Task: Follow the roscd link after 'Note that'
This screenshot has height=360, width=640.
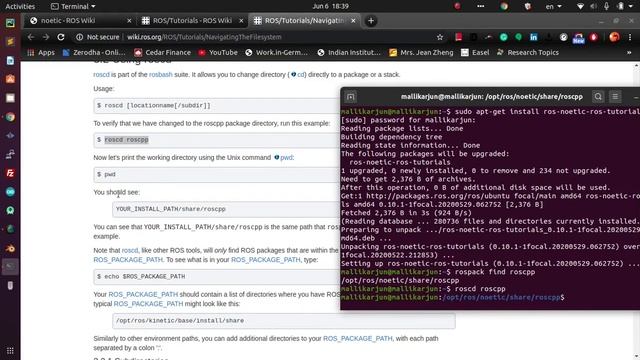Action: pyautogui.click(x=130, y=250)
